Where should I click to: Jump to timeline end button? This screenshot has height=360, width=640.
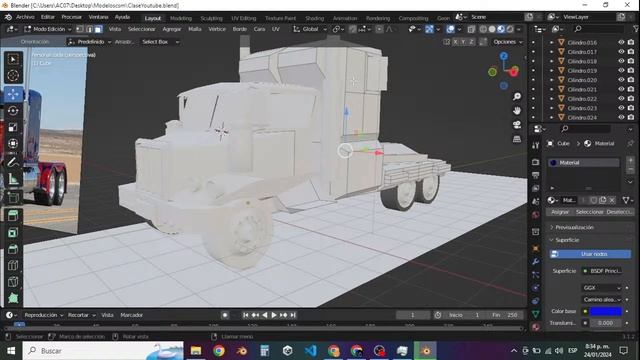pos(293,315)
